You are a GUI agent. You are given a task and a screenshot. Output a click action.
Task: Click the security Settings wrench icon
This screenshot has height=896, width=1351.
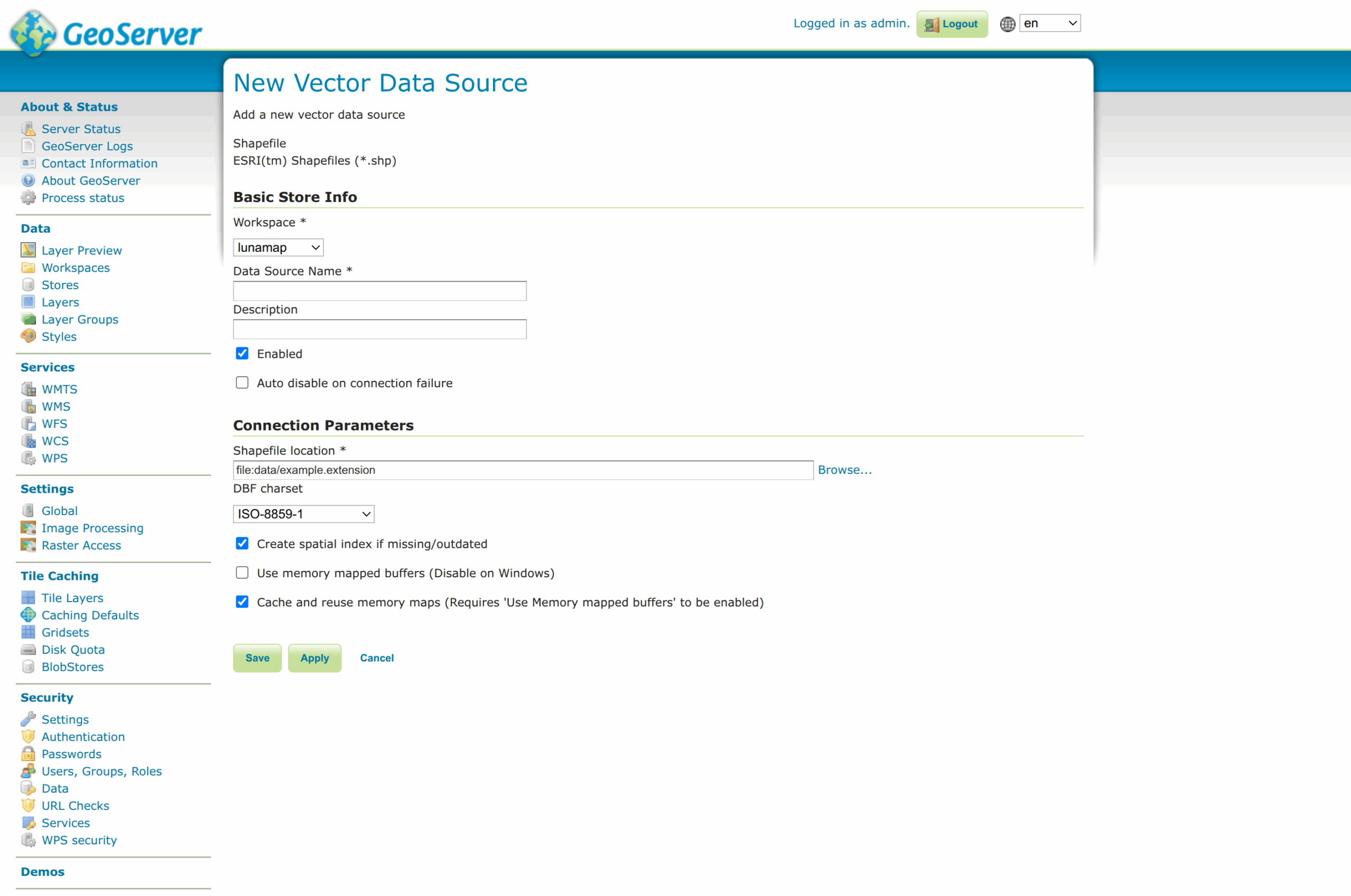pyautogui.click(x=28, y=719)
